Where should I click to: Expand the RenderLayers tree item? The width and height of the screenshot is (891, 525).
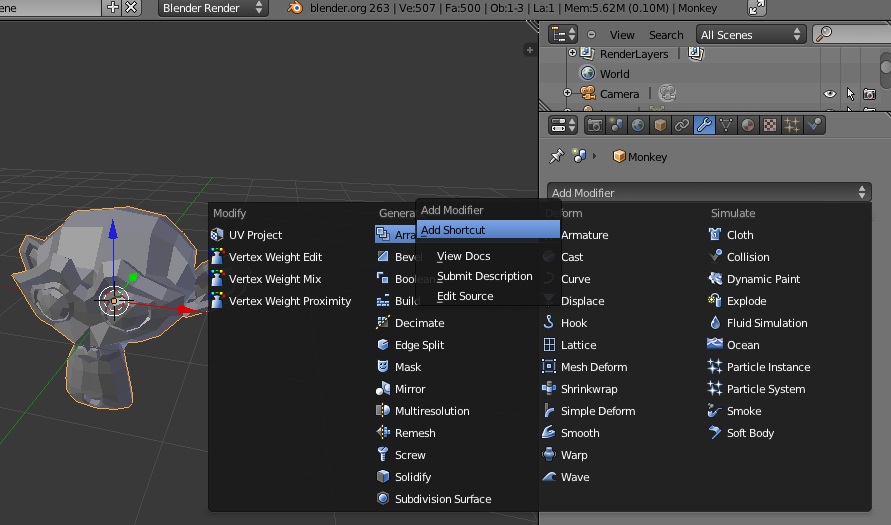(x=572, y=53)
